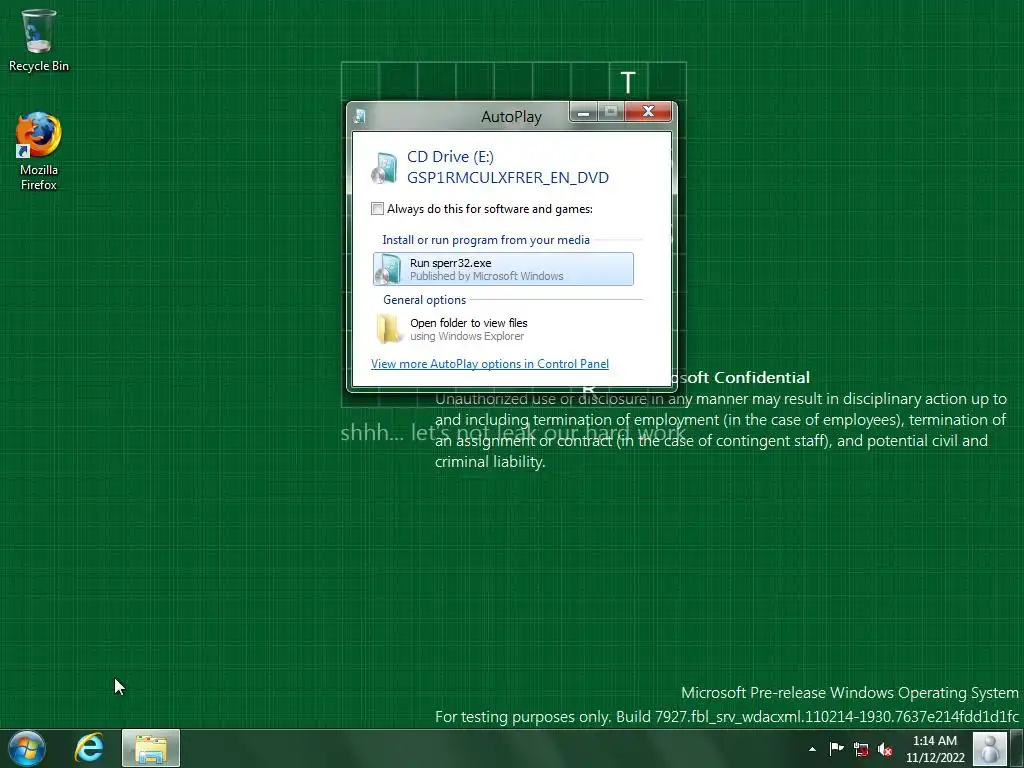Click the sperr32.exe program icon
Viewport: 1024px width, 768px height.
point(389,269)
